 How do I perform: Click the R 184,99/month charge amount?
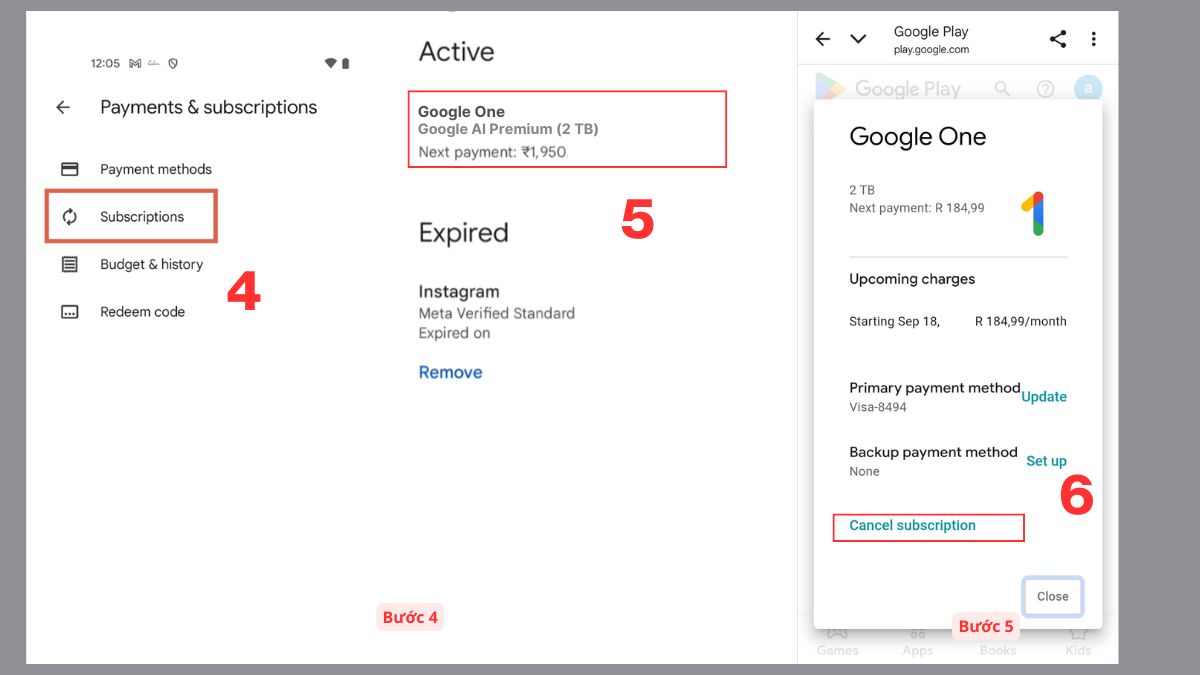(x=1021, y=322)
